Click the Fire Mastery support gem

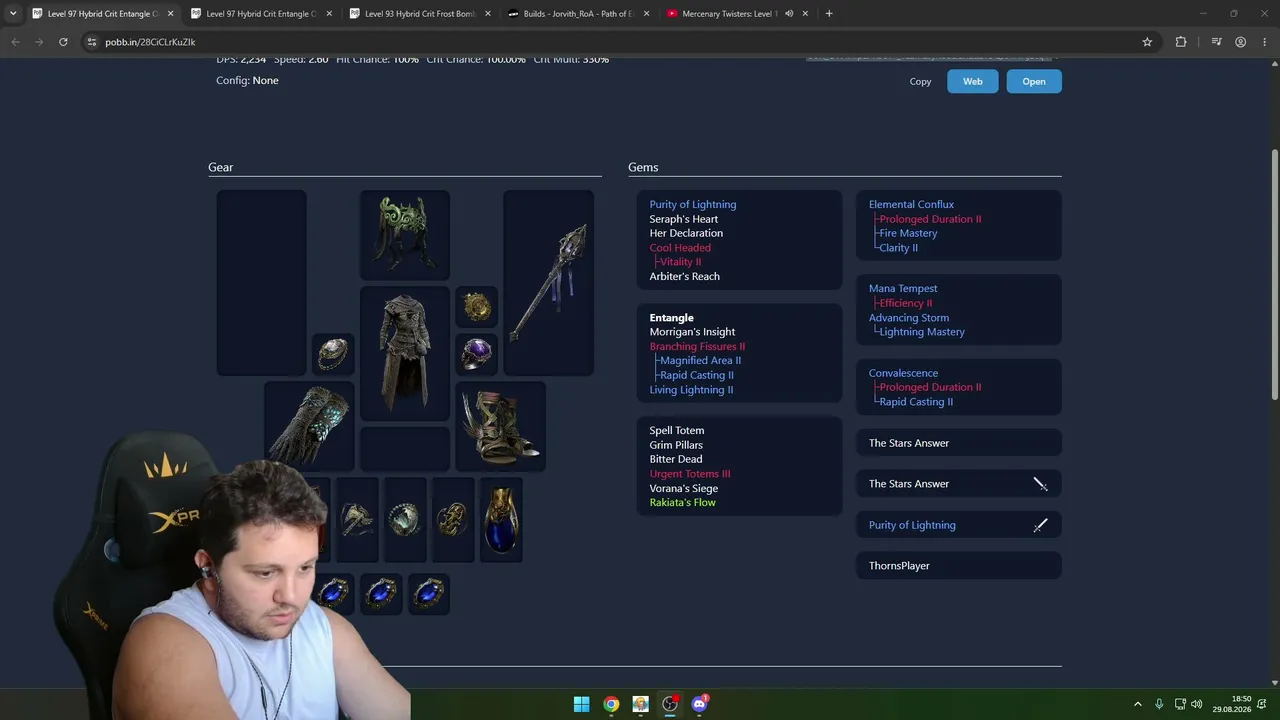908,233
